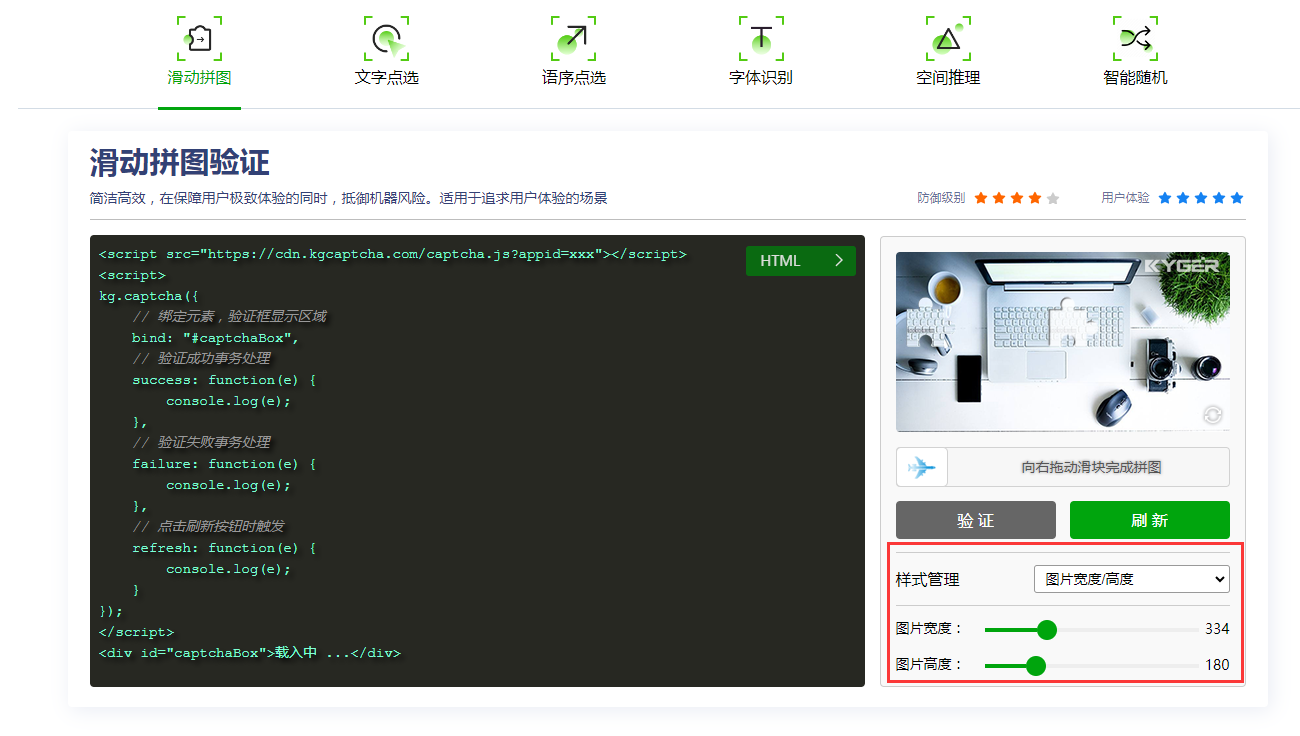This screenshot has height=736, width=1300.
Task: Click the gray 验证 button
Action: [x=976, y=520]
